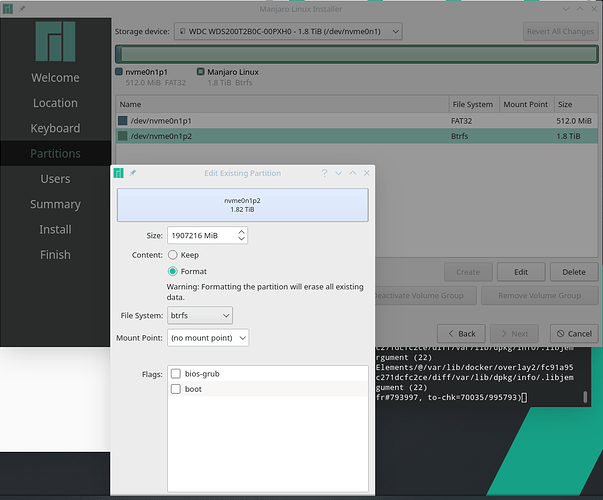Click the color square next to /dev/nvme0n1p2
The height and width of the screenshot is (500, 603).
tap(123, 136)
